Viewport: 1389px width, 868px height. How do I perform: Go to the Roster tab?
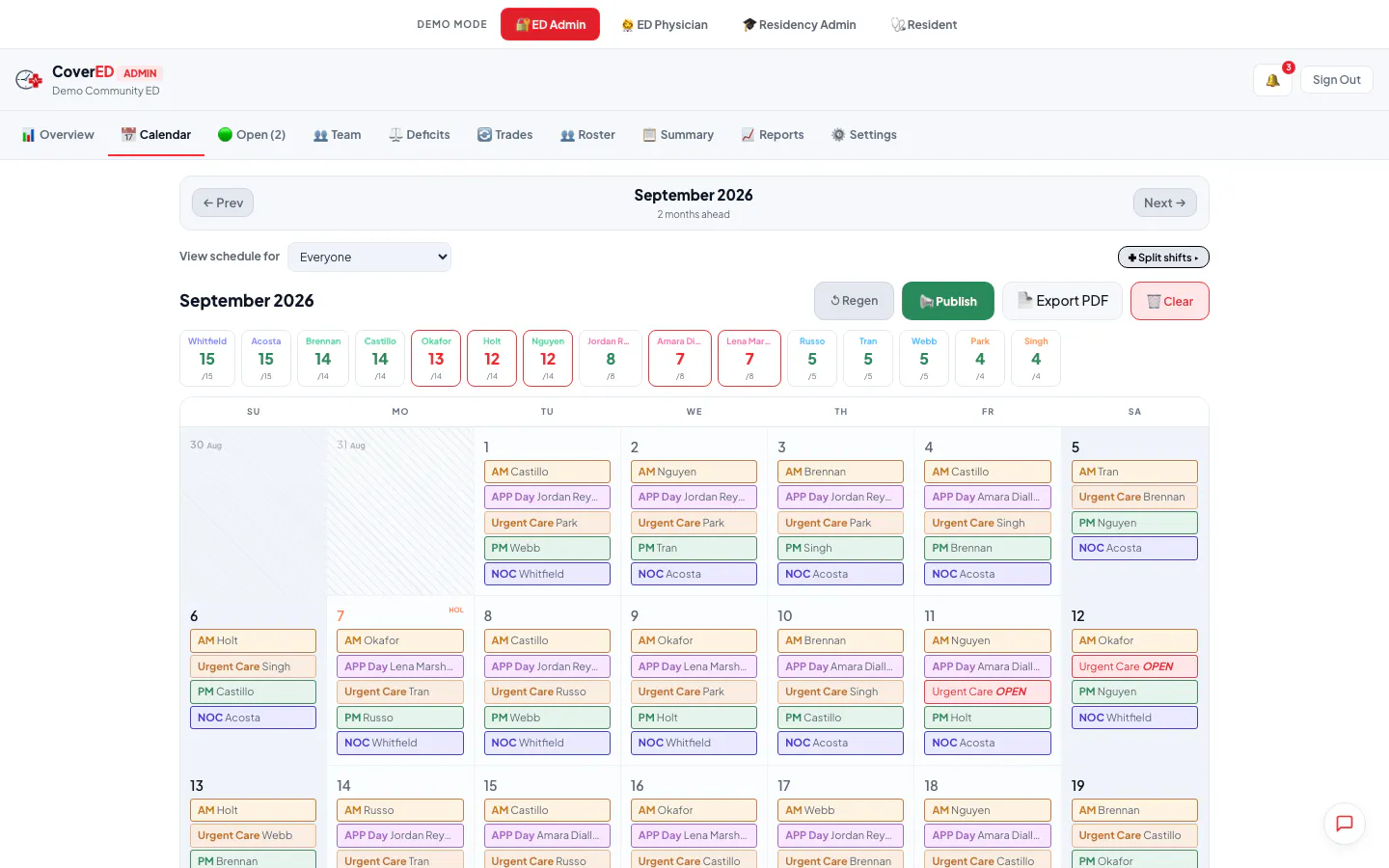[x=588, y=135]
